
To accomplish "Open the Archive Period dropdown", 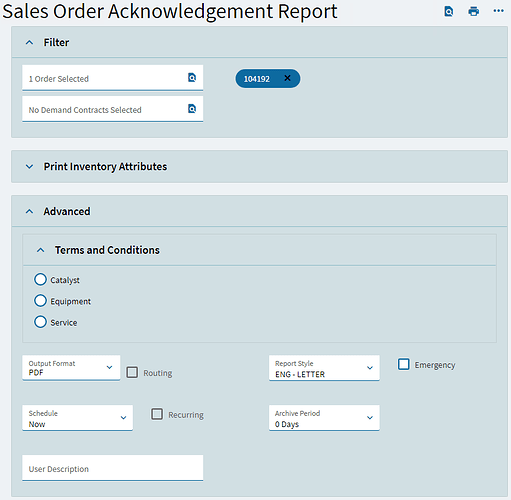I will 324,418.
